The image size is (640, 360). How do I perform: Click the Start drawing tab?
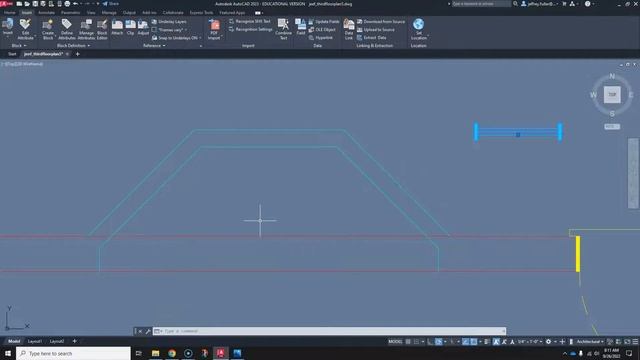12,54
